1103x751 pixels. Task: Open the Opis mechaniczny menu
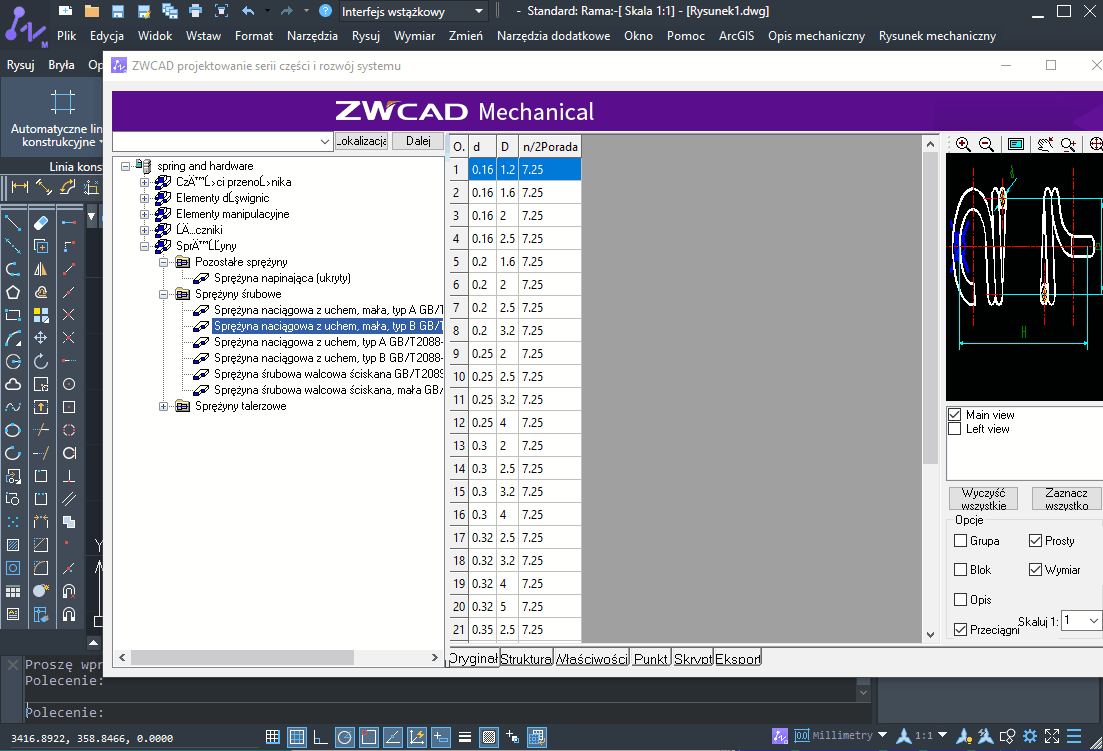click(x=816, y=36)
